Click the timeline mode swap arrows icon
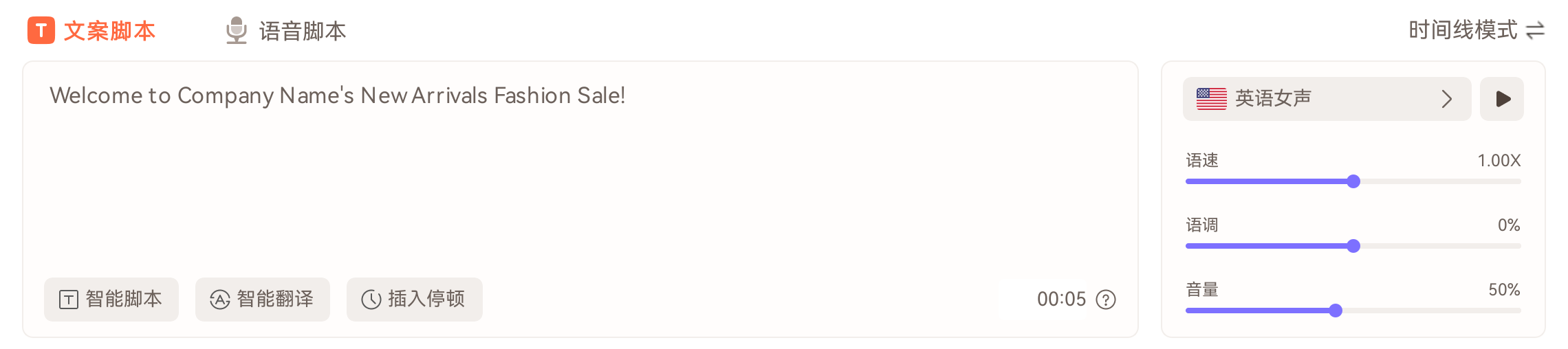 (1535, 31)
